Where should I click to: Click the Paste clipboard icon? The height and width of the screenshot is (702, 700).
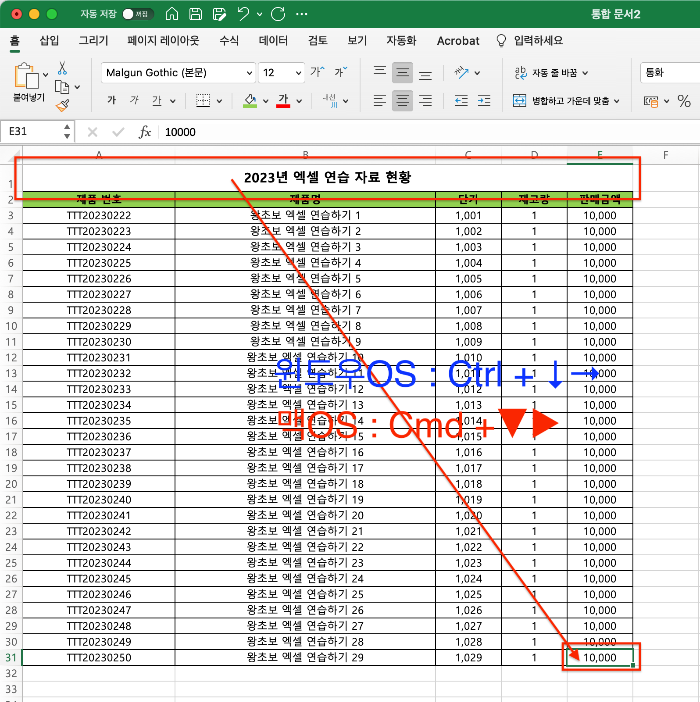pos(26,75)
